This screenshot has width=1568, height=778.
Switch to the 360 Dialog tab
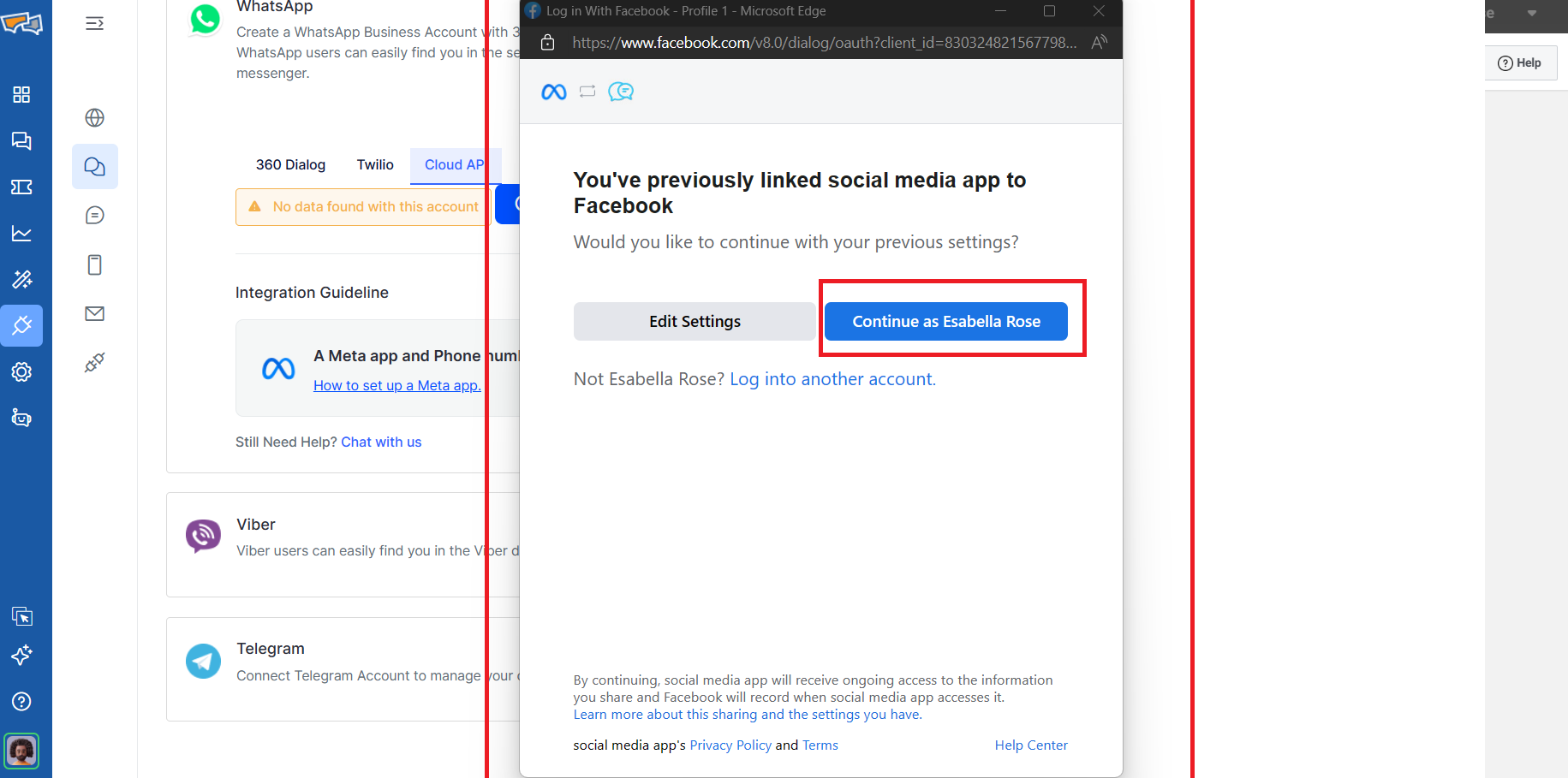click(x=290, y=164)
